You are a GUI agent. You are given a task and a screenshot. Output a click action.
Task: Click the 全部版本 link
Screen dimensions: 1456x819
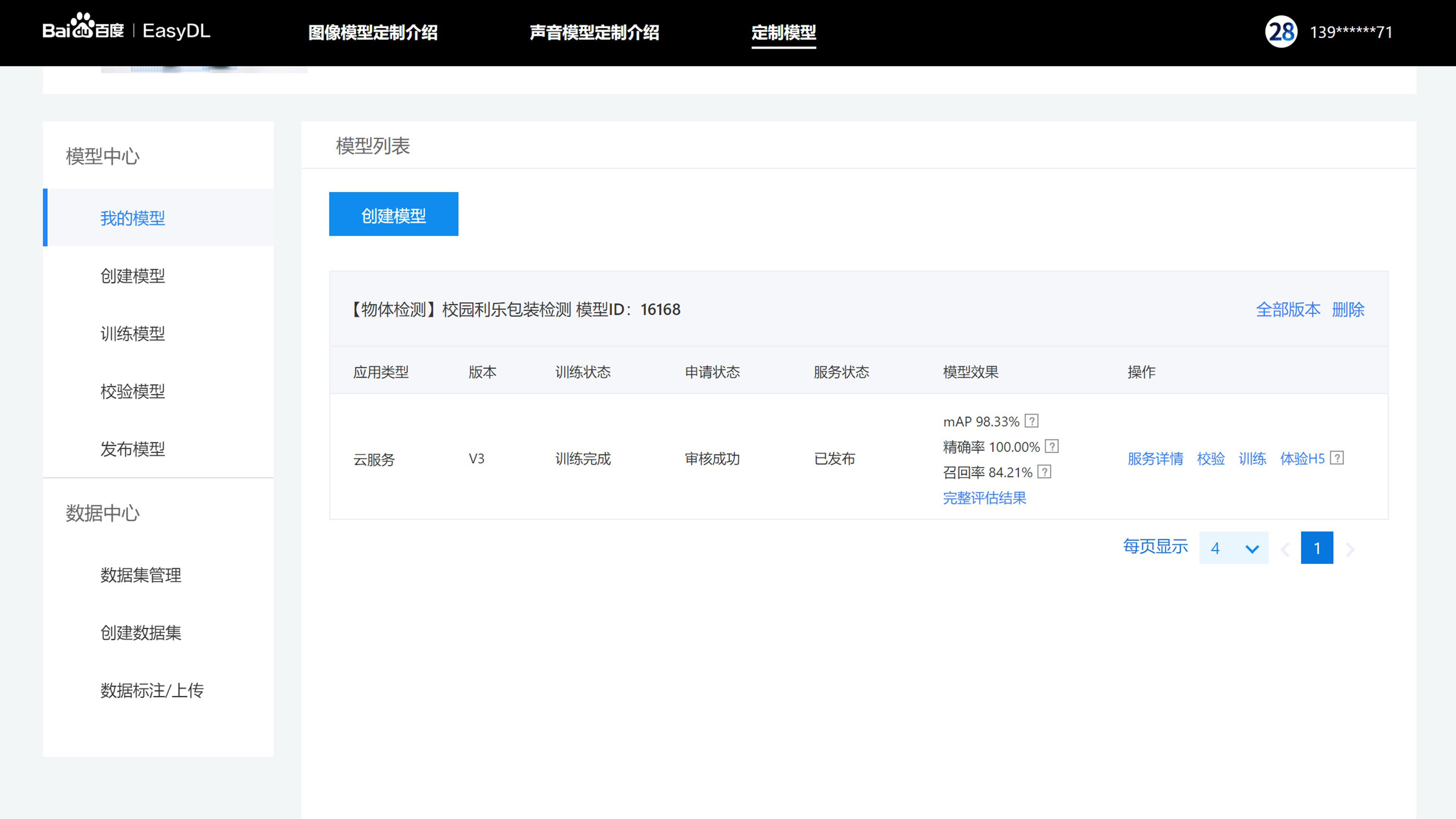tap(1288, 310)
